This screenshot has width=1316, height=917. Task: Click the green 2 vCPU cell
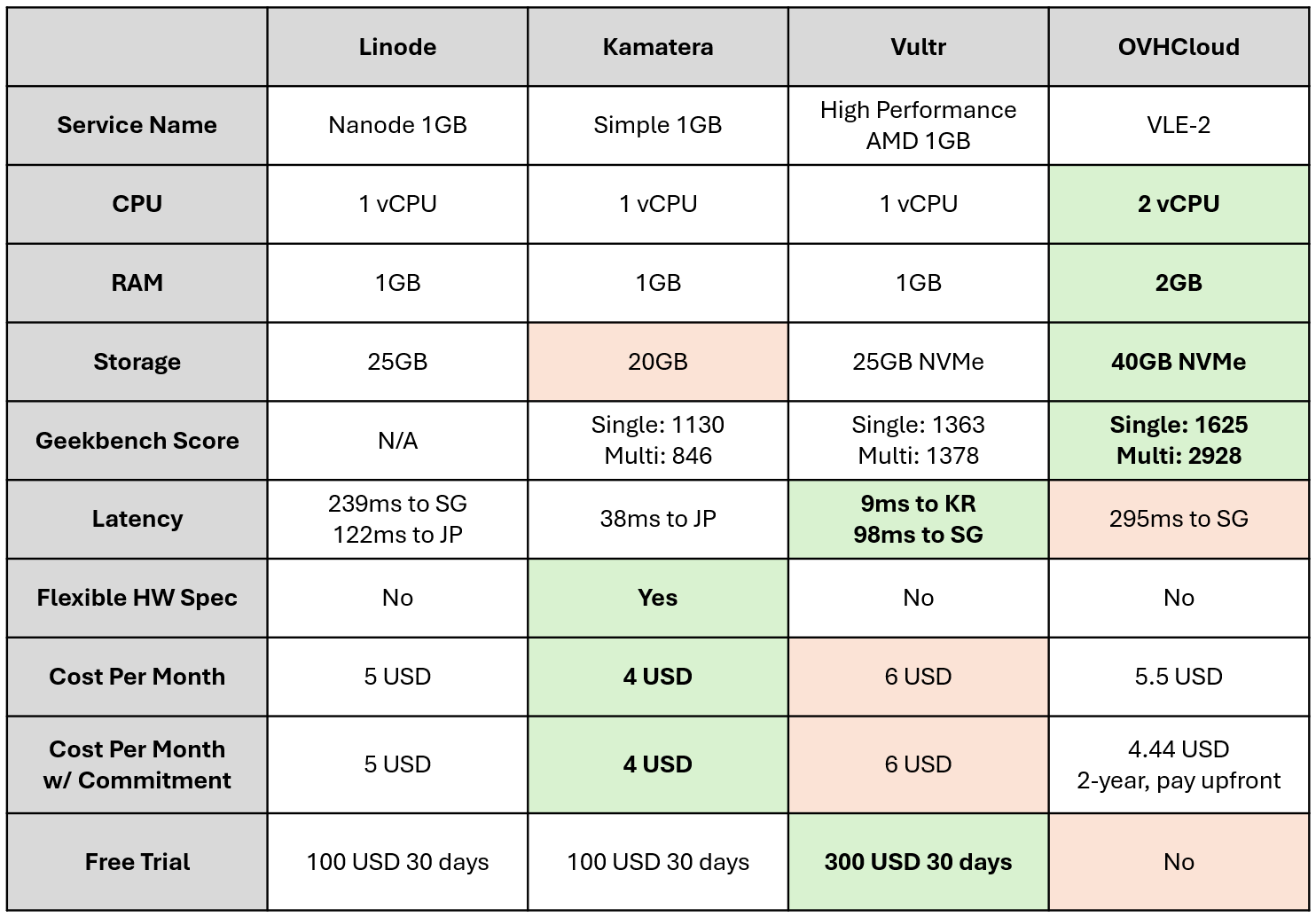point(1179,204)
